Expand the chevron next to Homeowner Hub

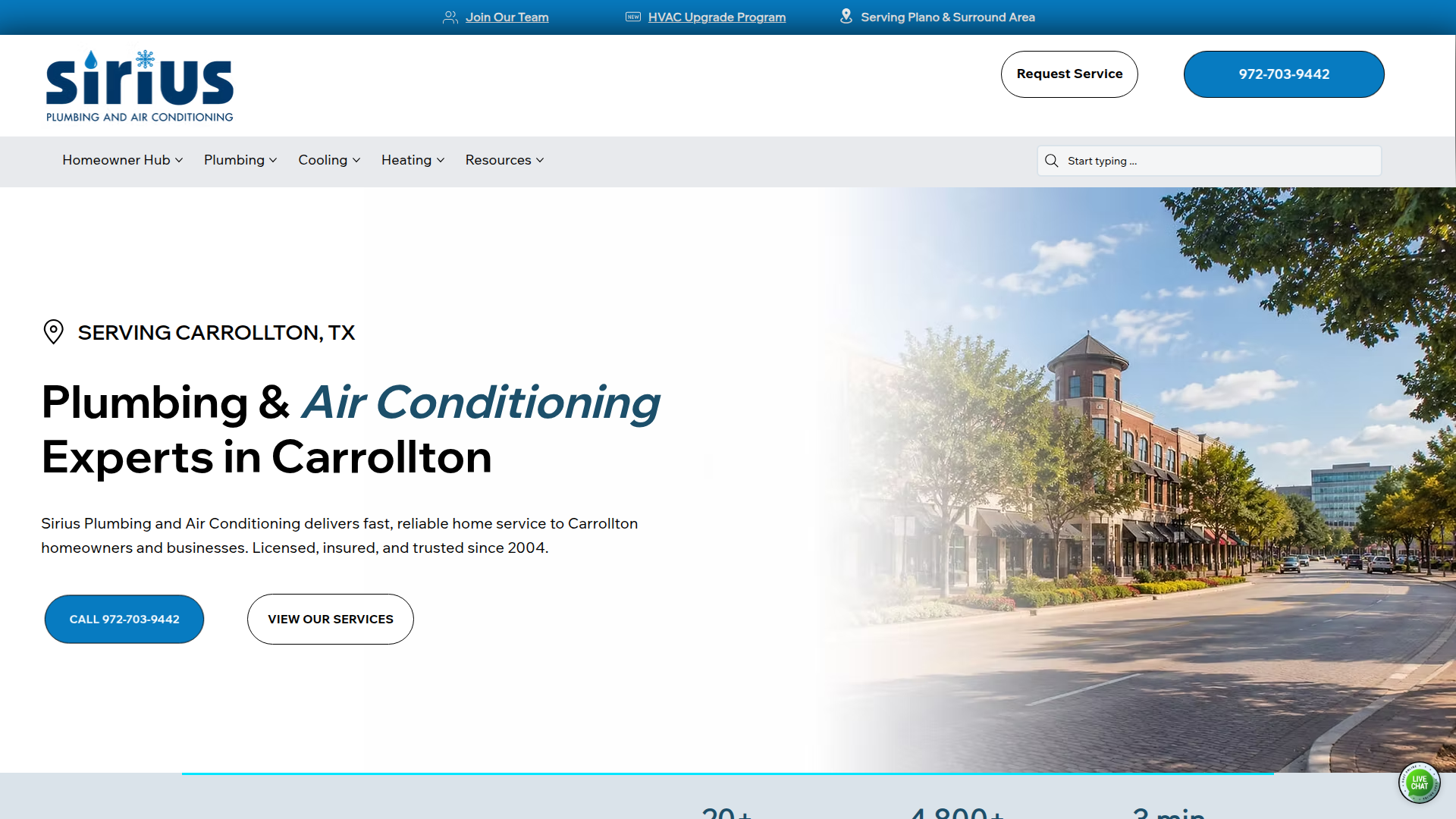179,161
